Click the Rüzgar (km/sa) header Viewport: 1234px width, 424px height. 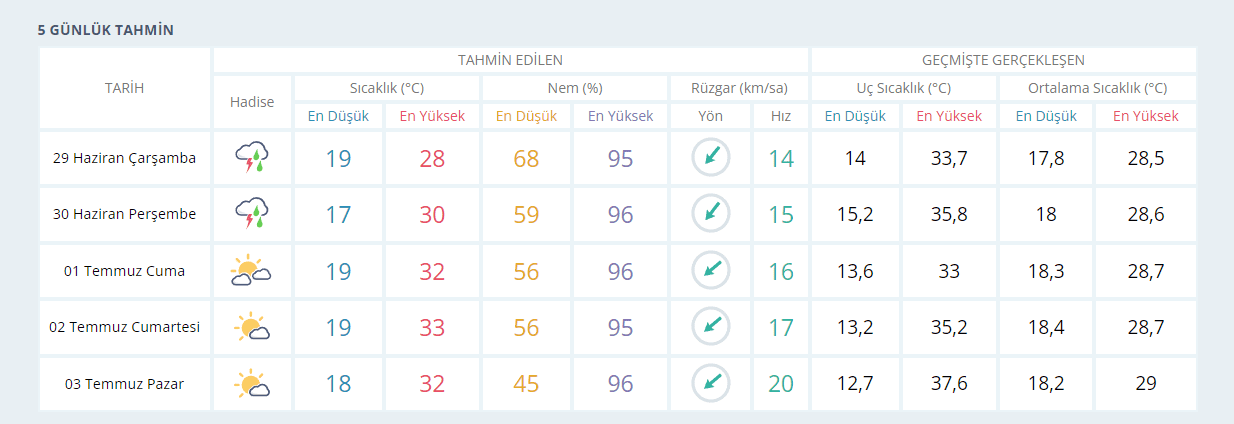click(738, 88)
